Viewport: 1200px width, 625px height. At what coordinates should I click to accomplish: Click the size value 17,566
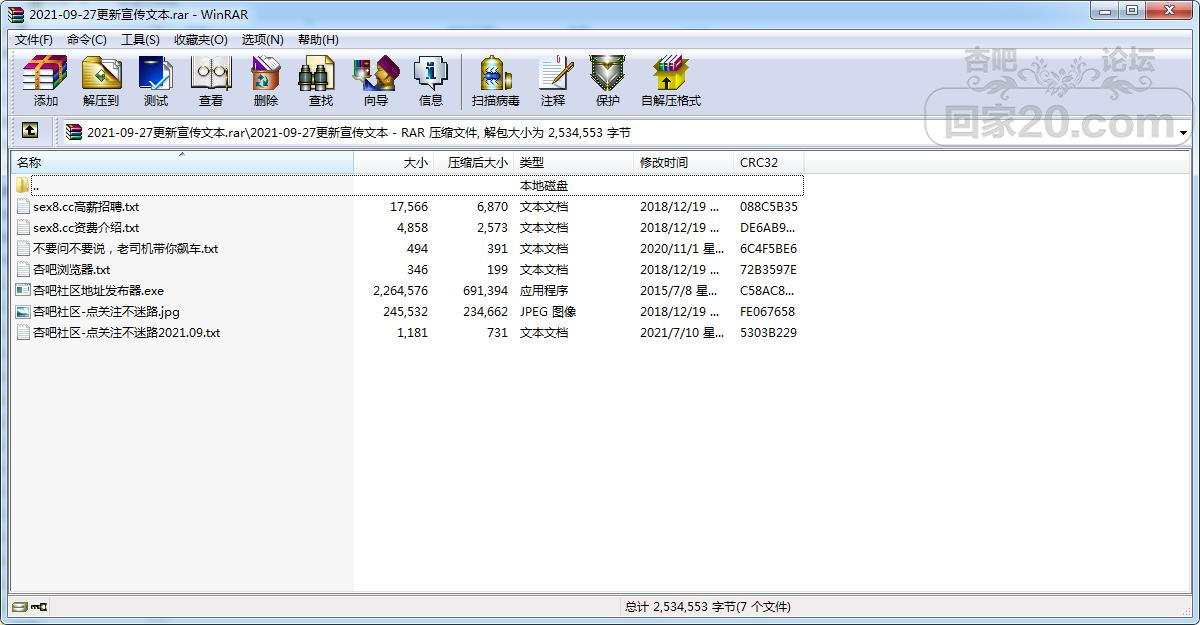pyautogui.click(x=409, y=207)
